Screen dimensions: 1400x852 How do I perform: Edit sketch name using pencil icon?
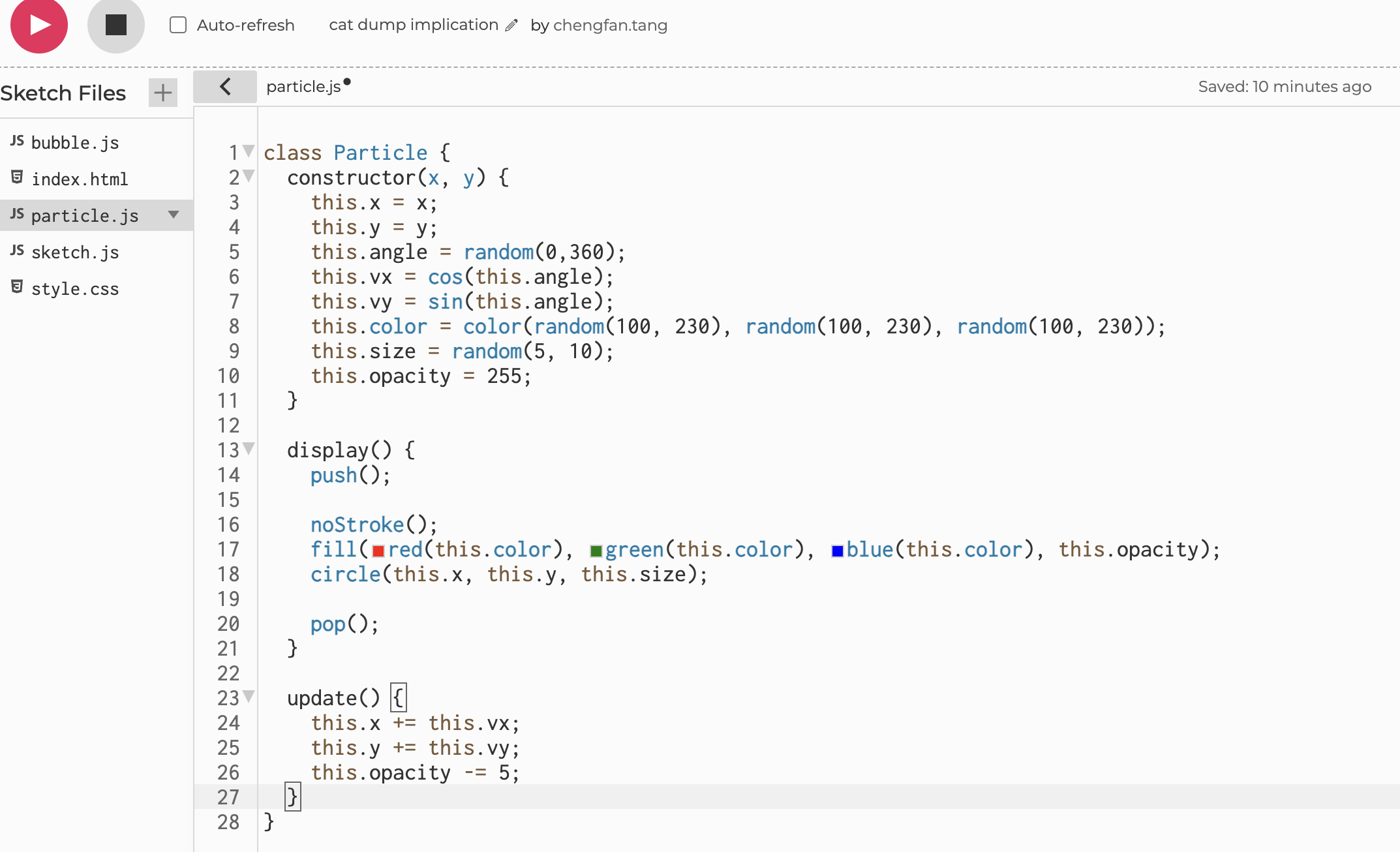click(x=512, y=25)
